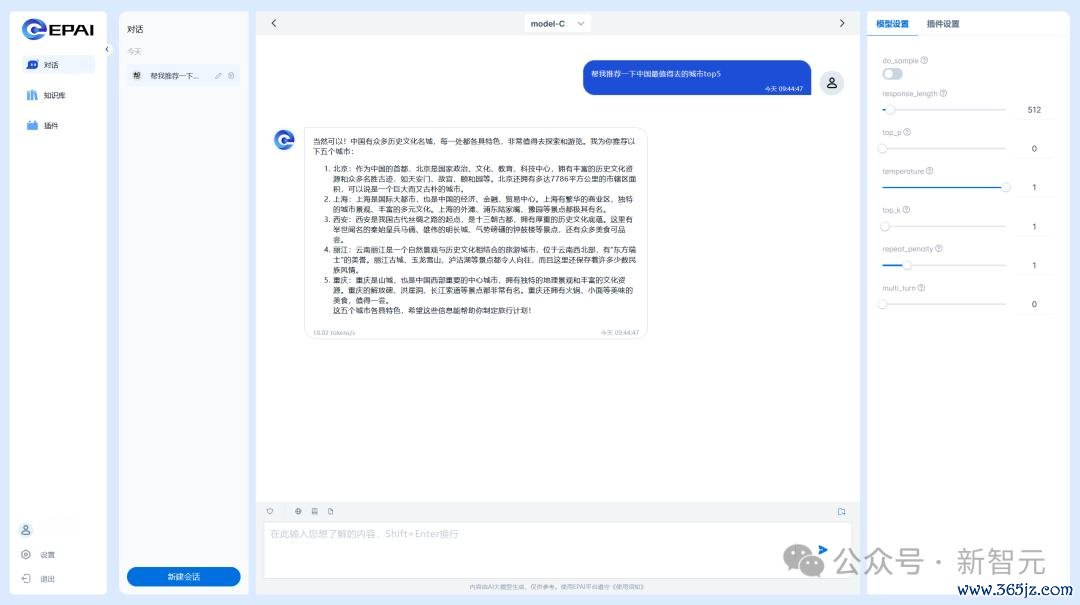Show help for multi_turn

[922, 288]
